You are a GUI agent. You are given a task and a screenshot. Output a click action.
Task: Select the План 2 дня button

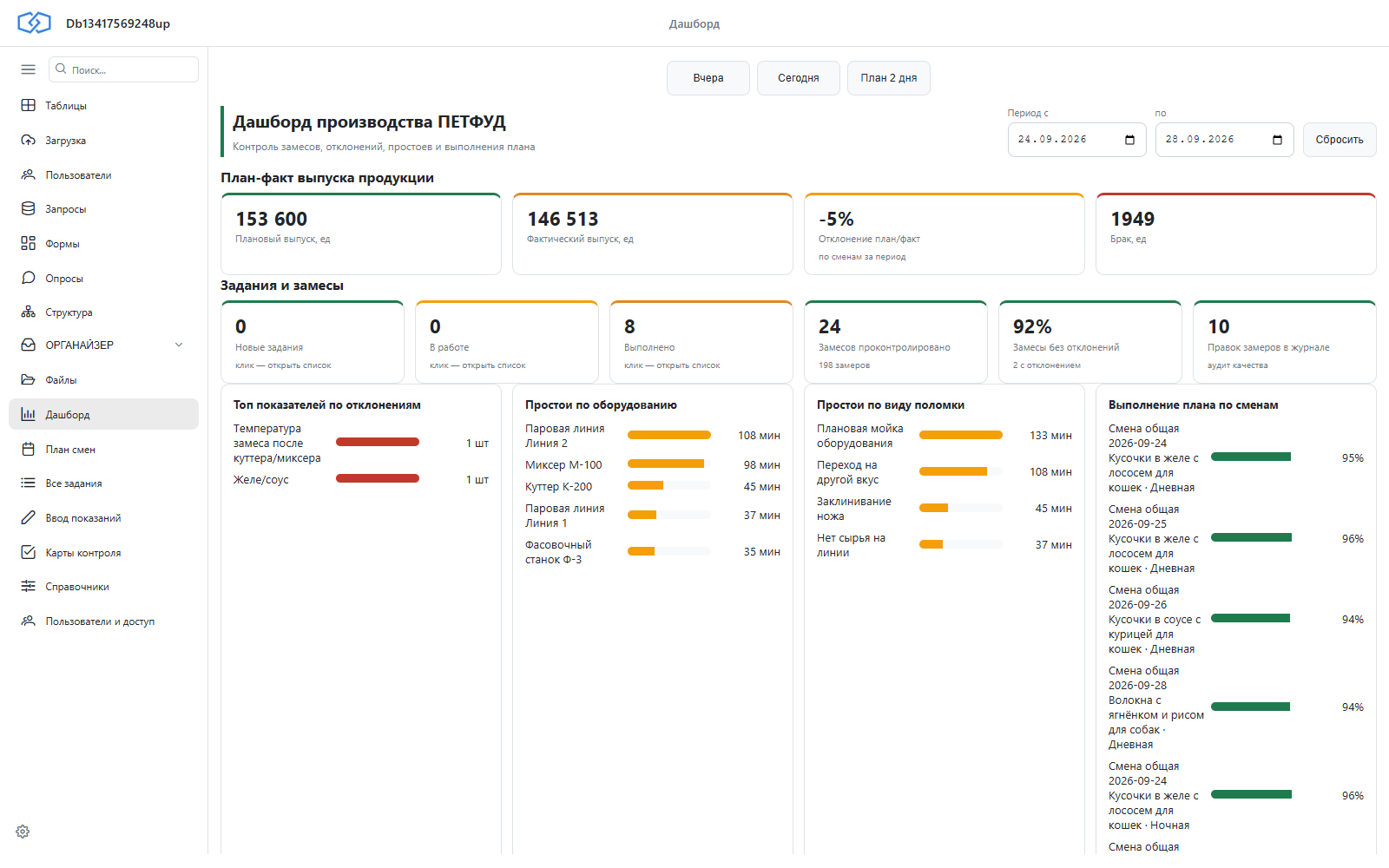click(x=889, y=78)
